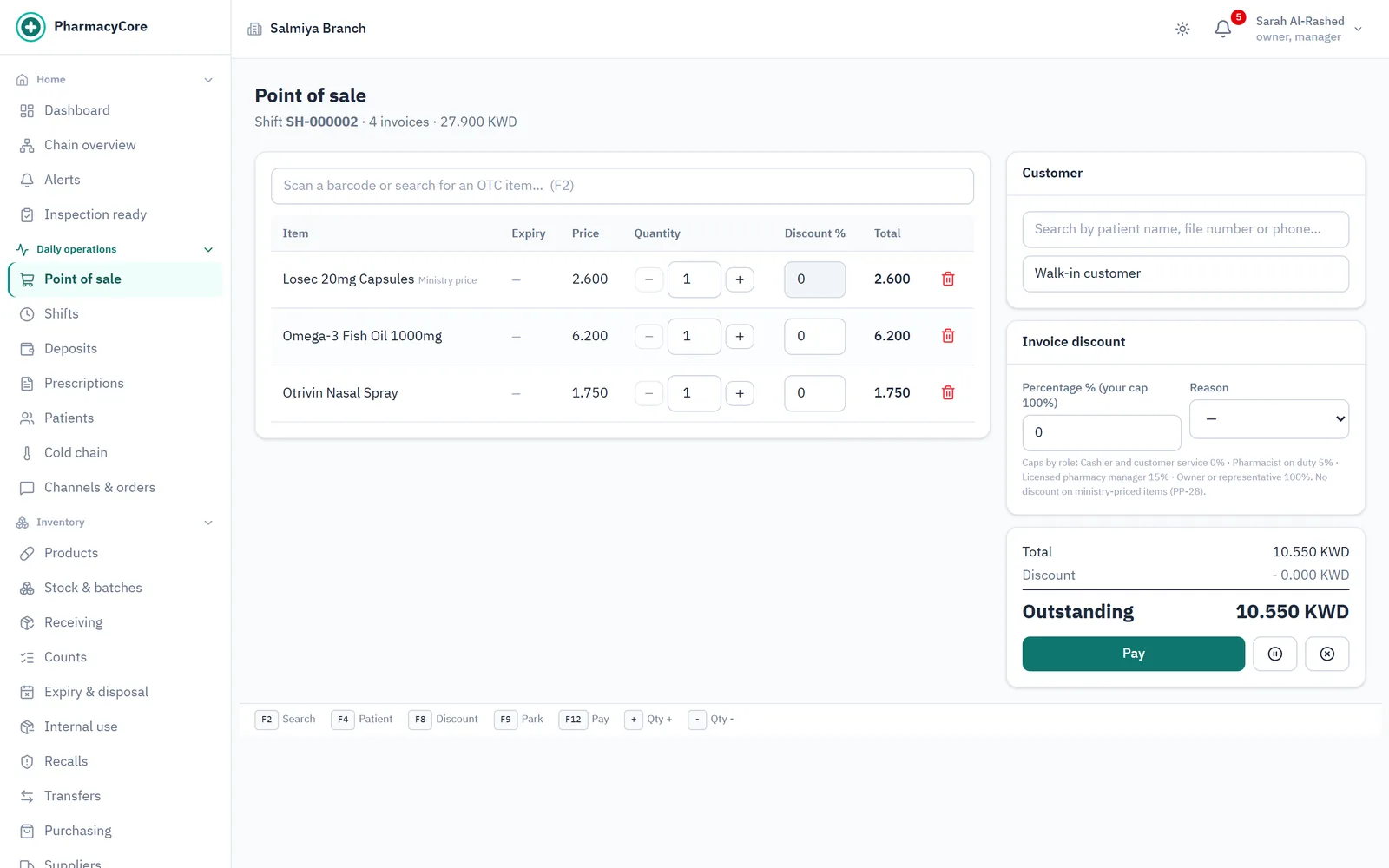Open Stock & batches

(x=115, y=588)
